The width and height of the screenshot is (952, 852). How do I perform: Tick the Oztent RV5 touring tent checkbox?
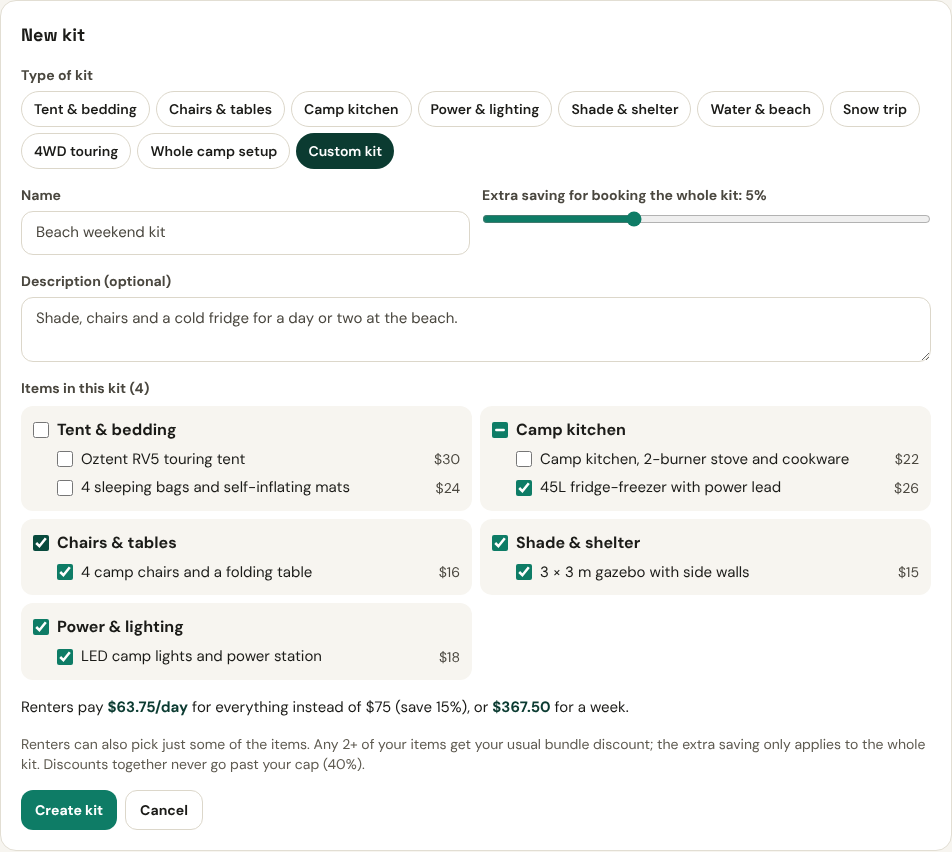[x=65, y=459]
